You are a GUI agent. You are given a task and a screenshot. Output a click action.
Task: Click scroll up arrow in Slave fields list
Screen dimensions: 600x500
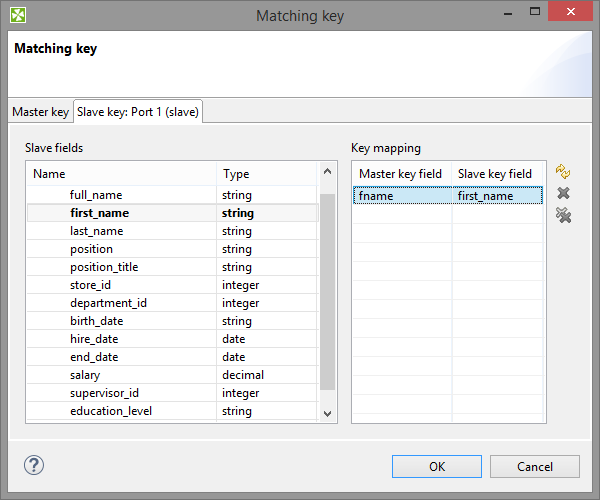pyautogui.click(x=328, y=174)
